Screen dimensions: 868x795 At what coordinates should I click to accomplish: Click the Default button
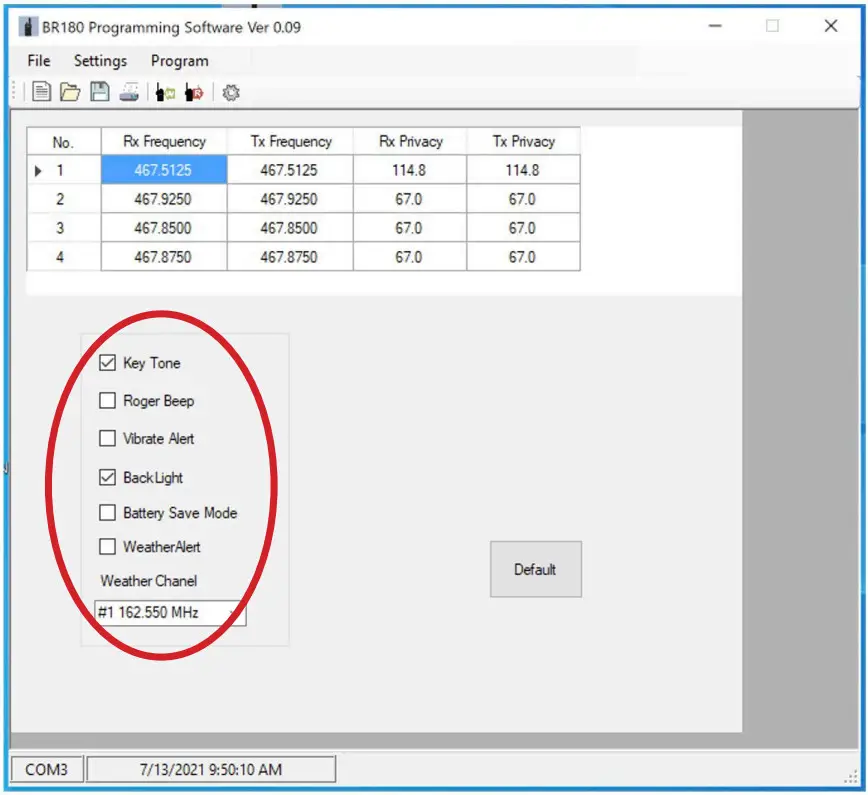point(536,569)
